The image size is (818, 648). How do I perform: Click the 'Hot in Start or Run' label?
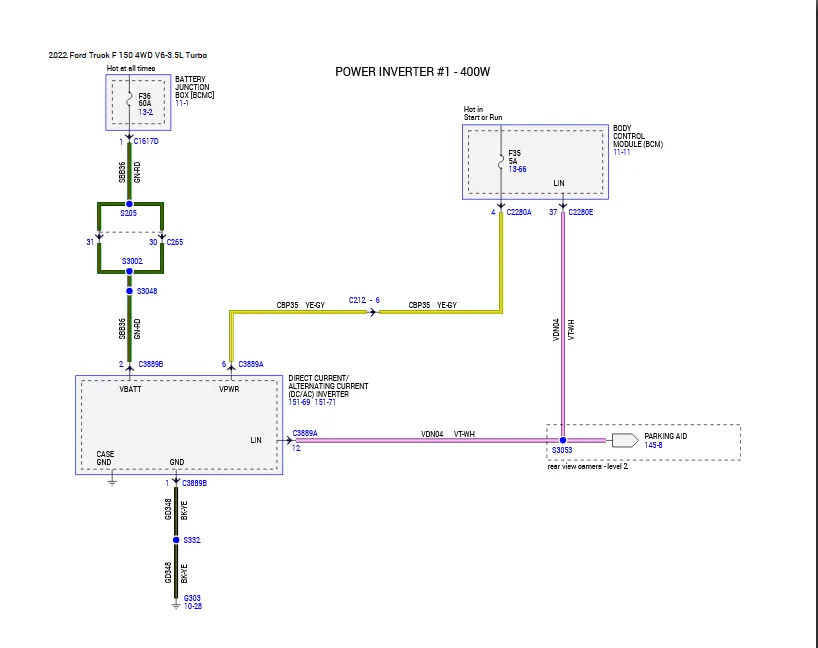483,113
